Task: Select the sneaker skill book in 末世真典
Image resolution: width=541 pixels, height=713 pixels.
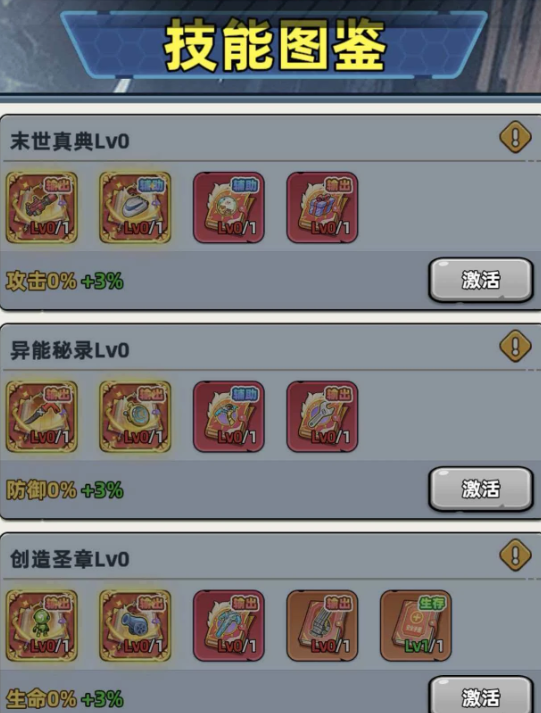Action: pyautogui.click(x=135, y=207)
